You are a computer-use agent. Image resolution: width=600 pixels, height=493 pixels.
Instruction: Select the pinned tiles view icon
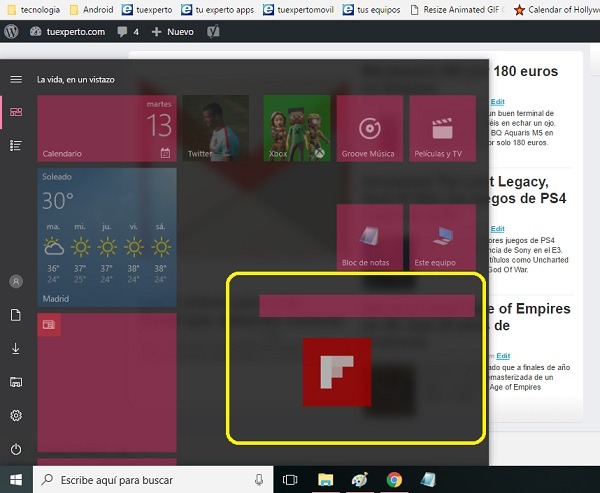coord(16,112)
